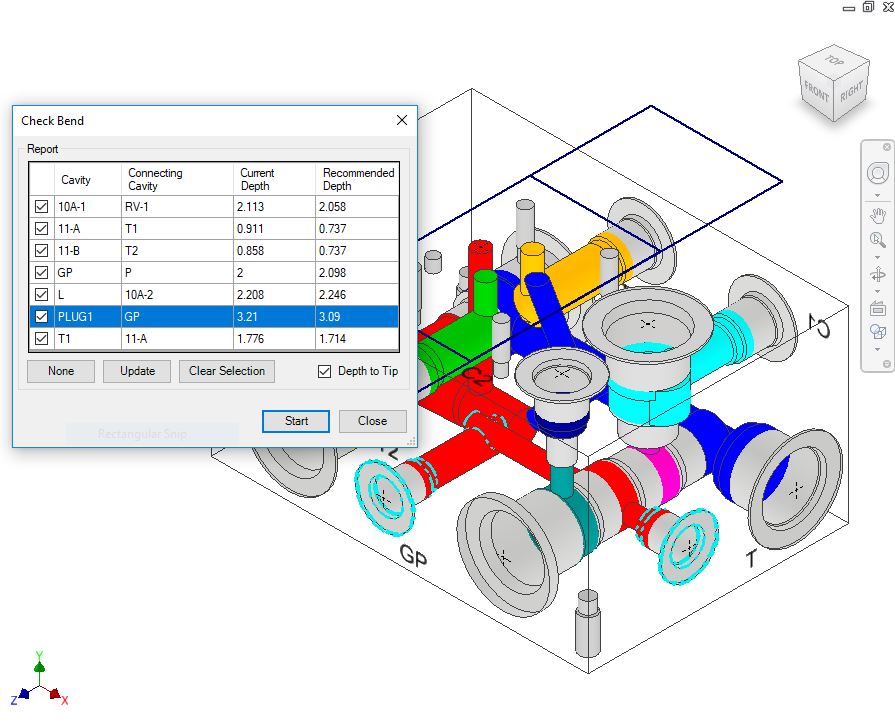Toggle the Depth to Tip checkbox
This screenshot has height=727, width=895.
[x=324, y=371]
